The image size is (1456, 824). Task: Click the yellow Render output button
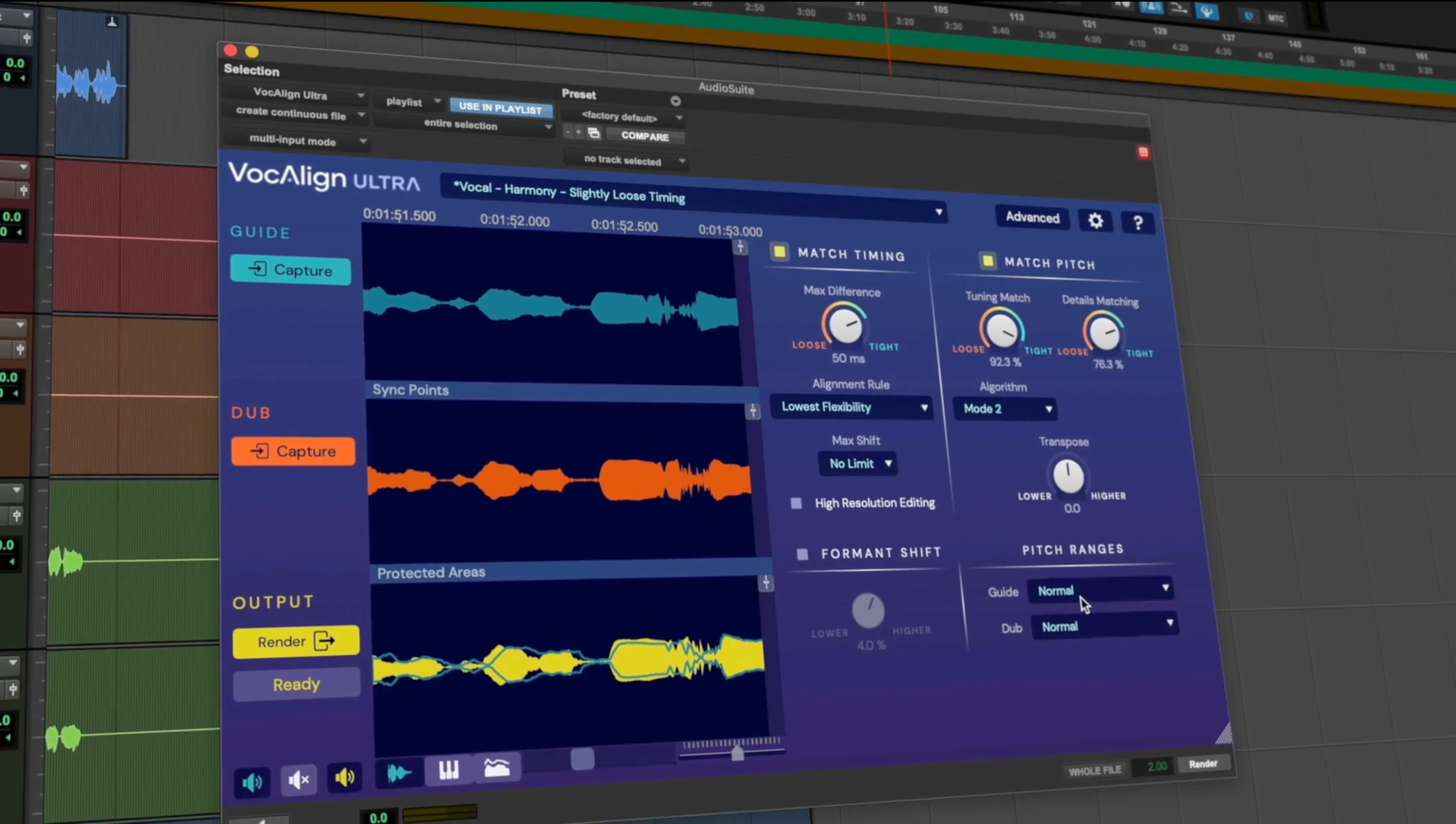(x=296, y=641)
